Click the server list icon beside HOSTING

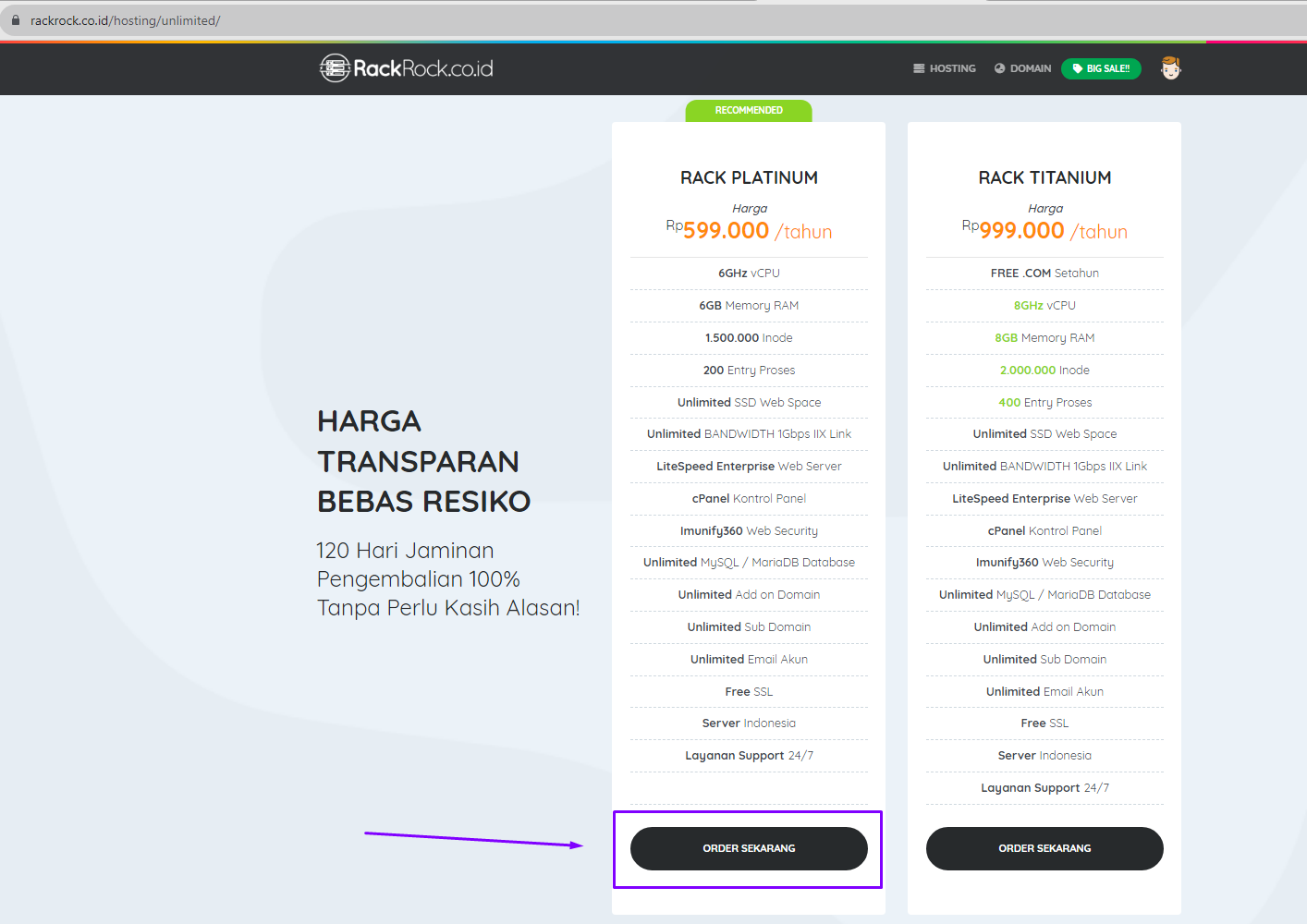coord(919,68)
